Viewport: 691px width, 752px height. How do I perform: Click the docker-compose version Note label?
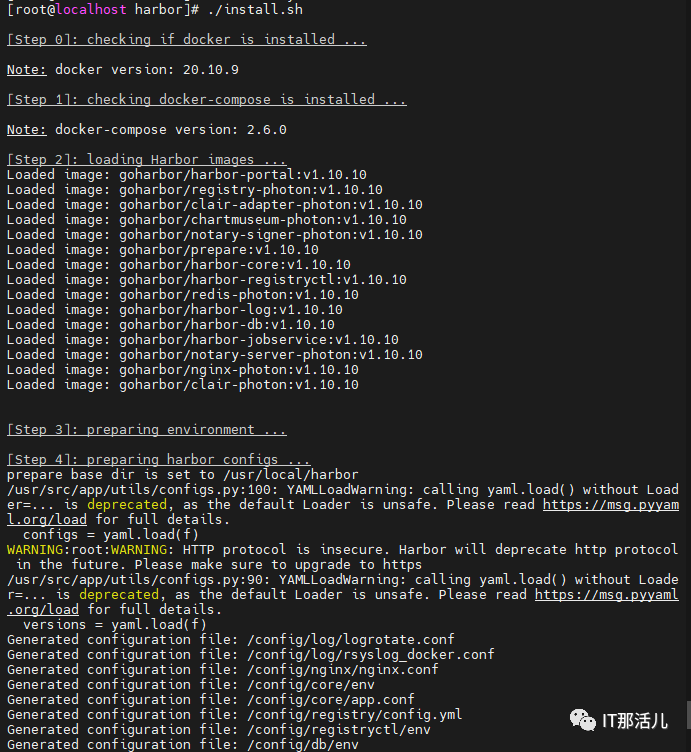click(x=27, y=129)
